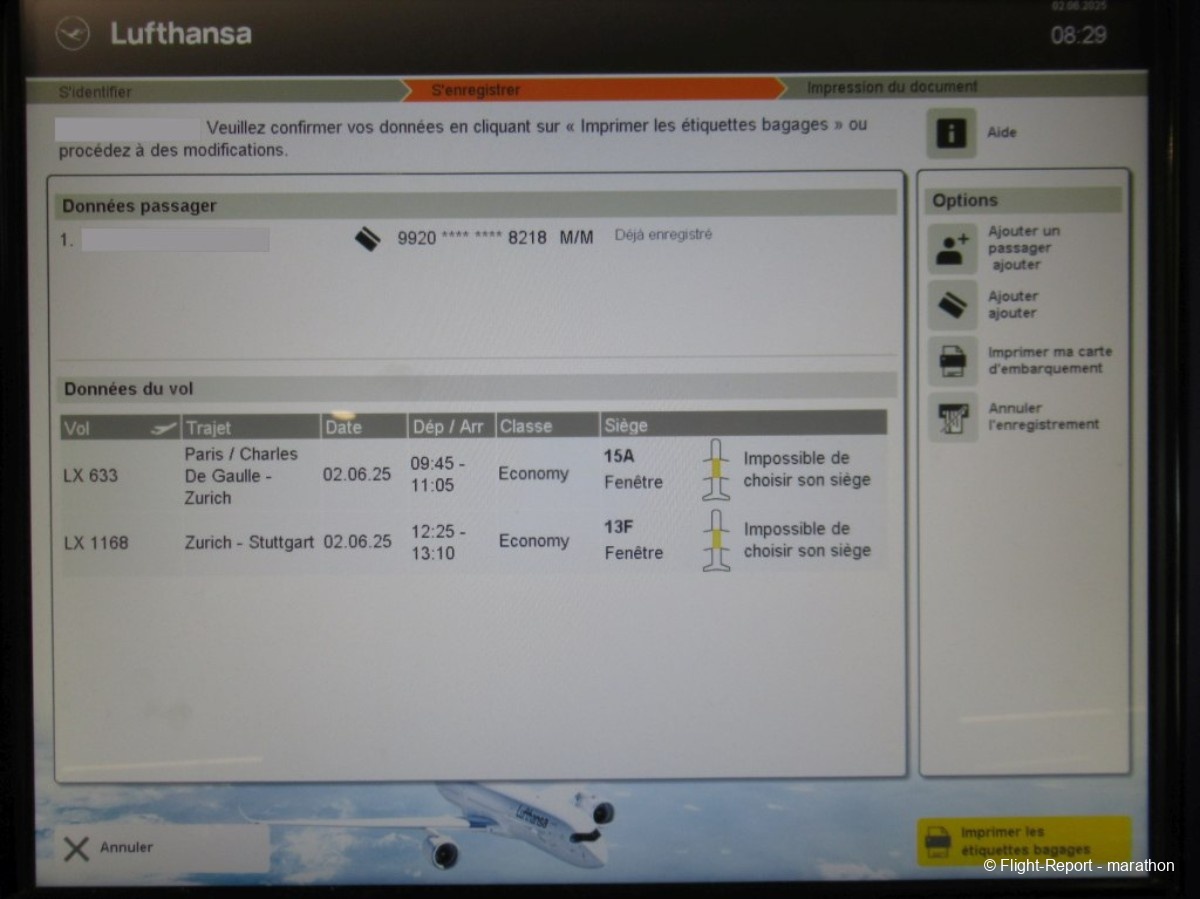Click seat 13F Fenêtre

[633, 540]
